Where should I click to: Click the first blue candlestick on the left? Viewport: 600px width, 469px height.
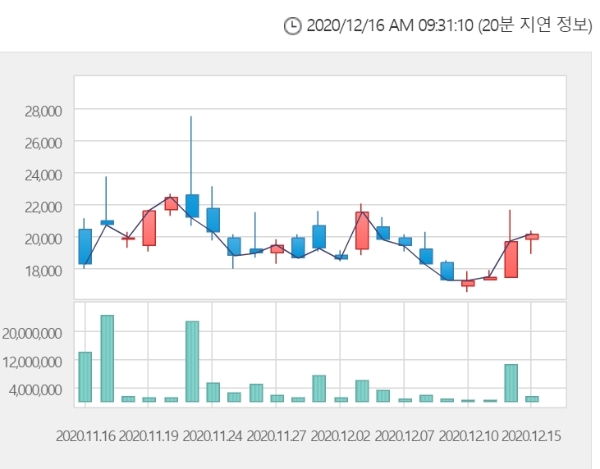85,246
